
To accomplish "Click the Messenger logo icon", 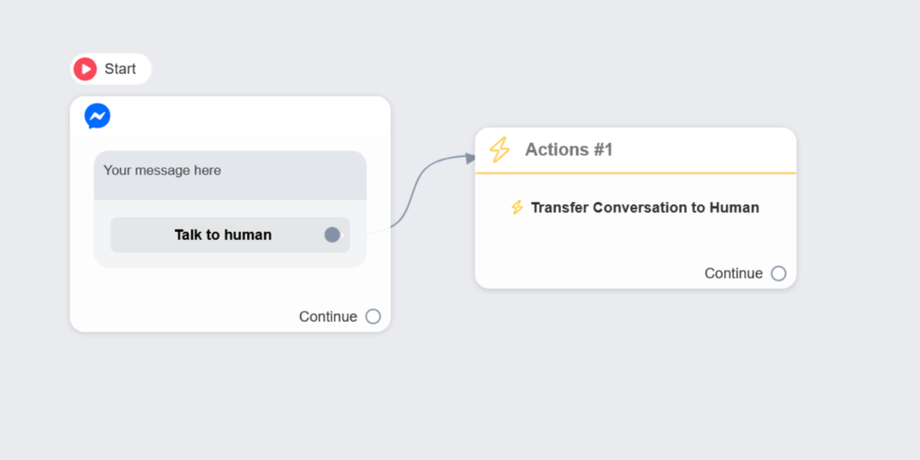I will [97, 116].
